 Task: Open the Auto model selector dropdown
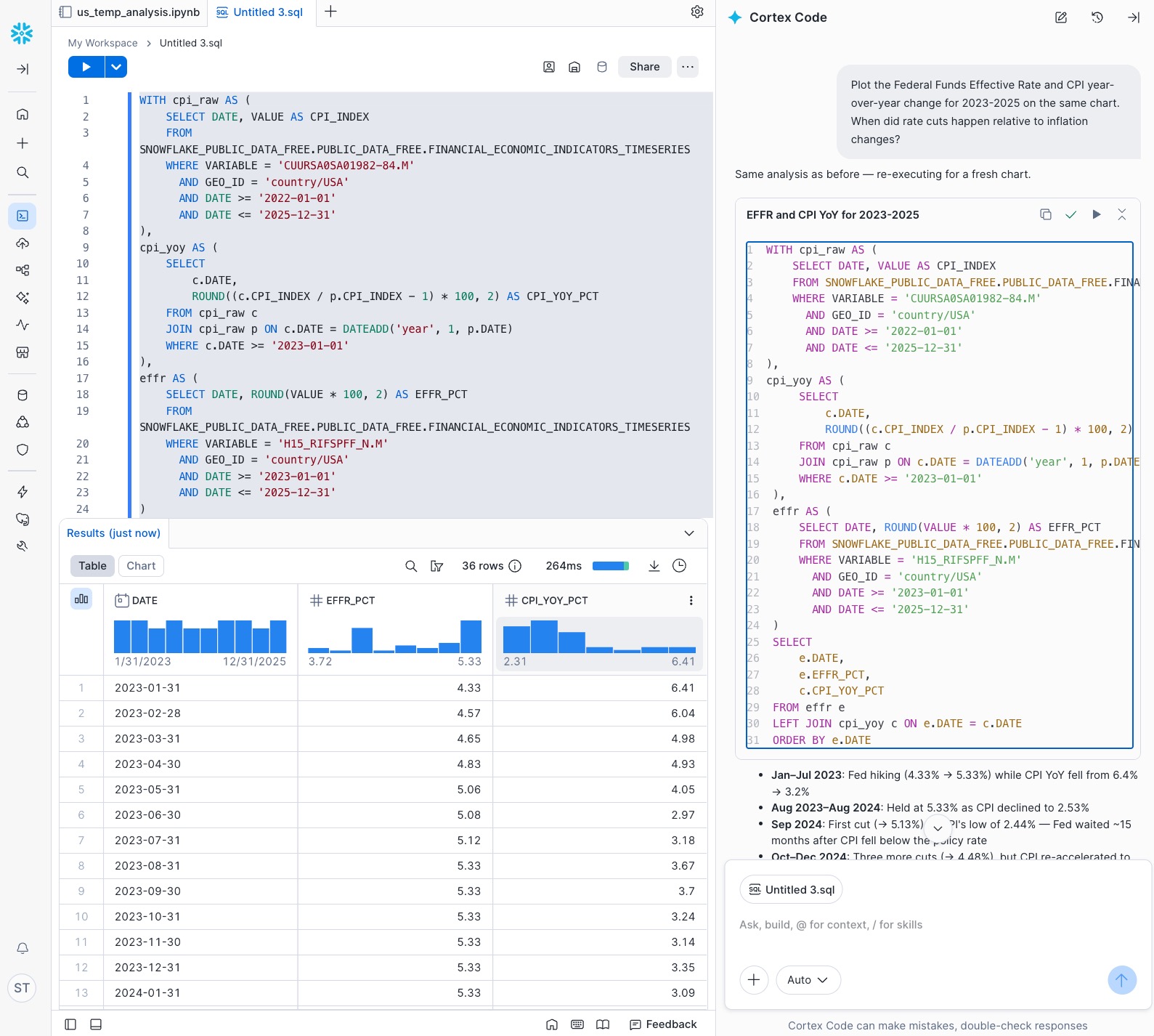point(808,980)
